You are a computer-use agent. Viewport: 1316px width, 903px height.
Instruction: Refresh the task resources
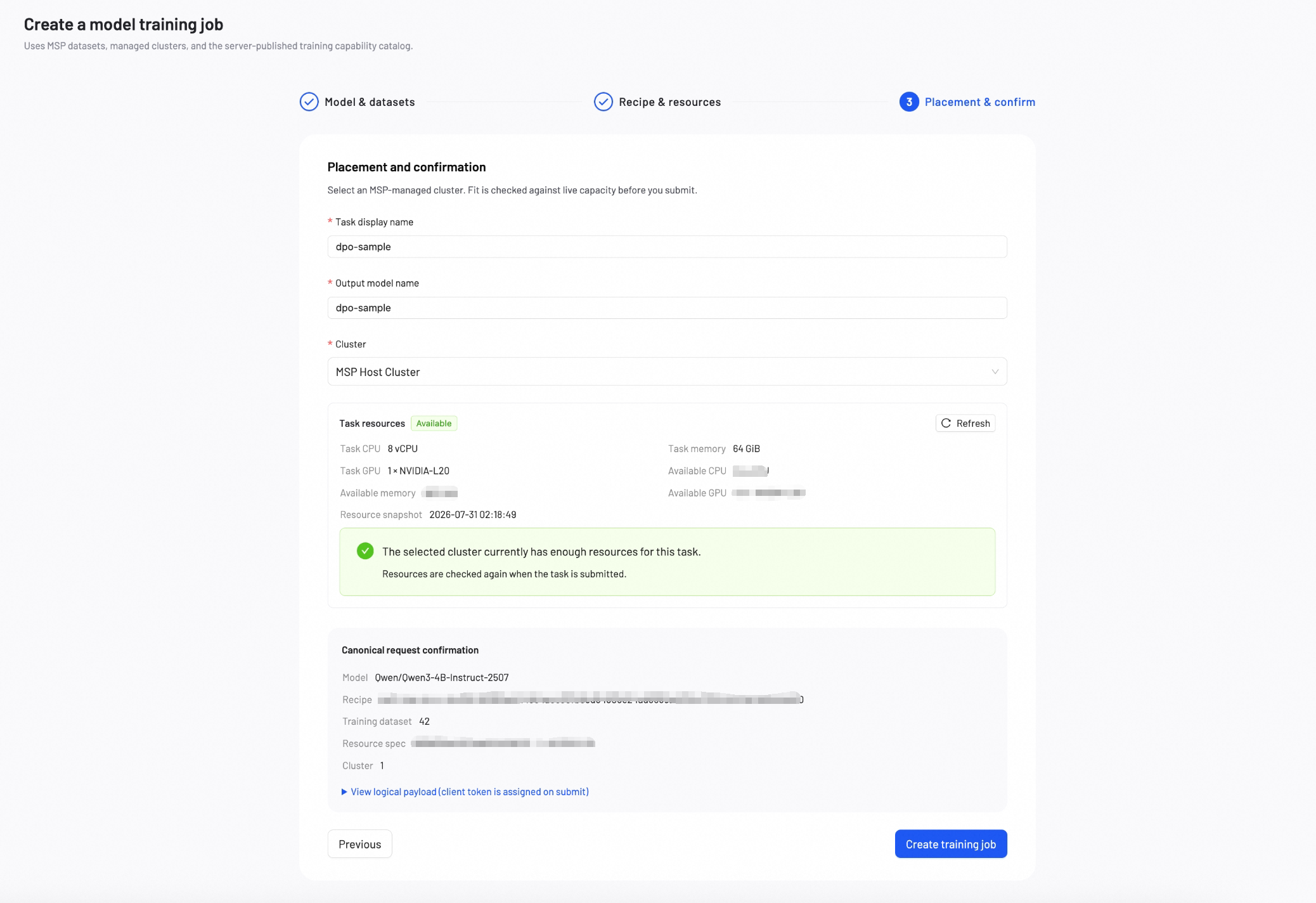(x=965, y=423)
